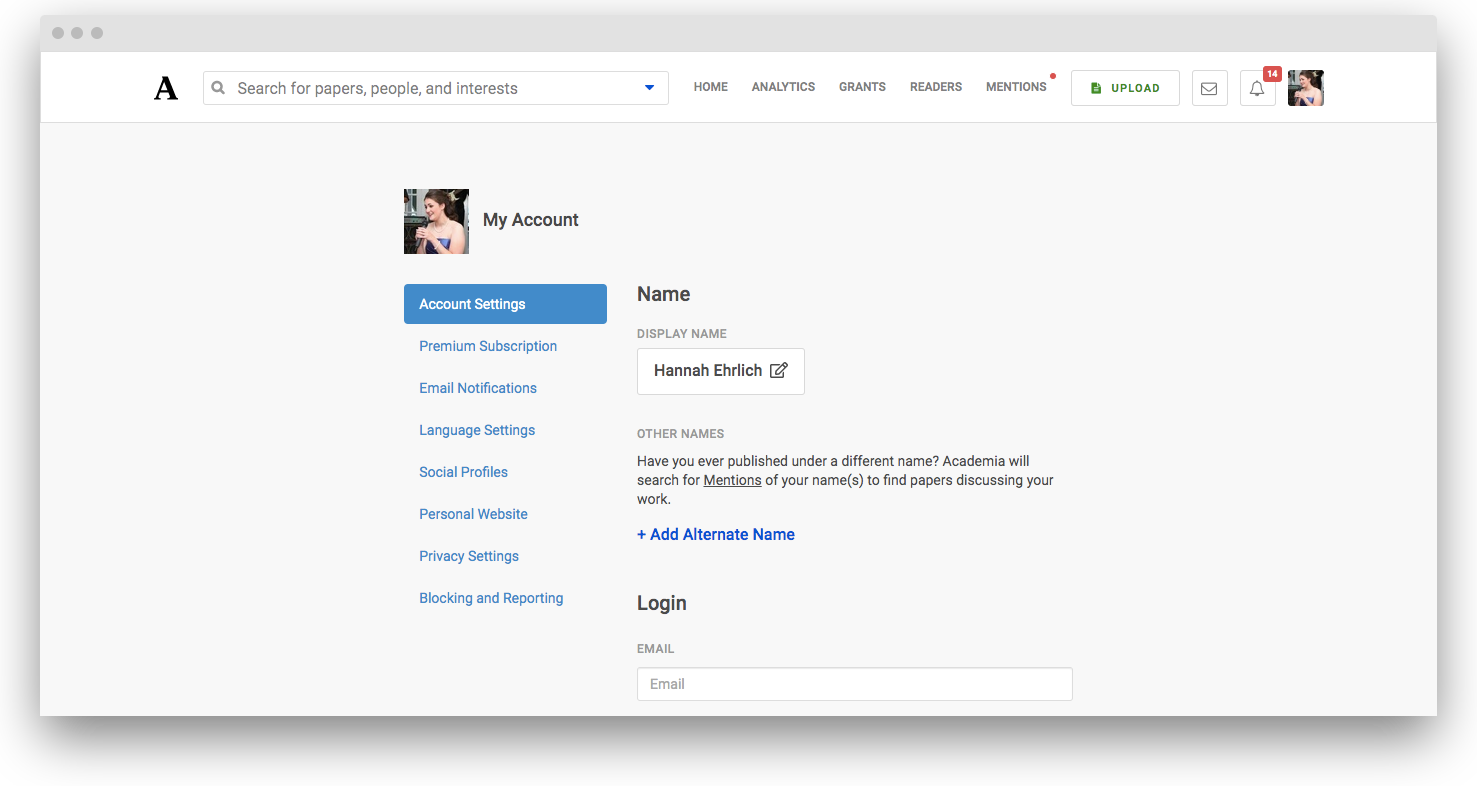Click the search magnifier icon
The height and width of the screenshot is (786, 1477).
(218, 88)
